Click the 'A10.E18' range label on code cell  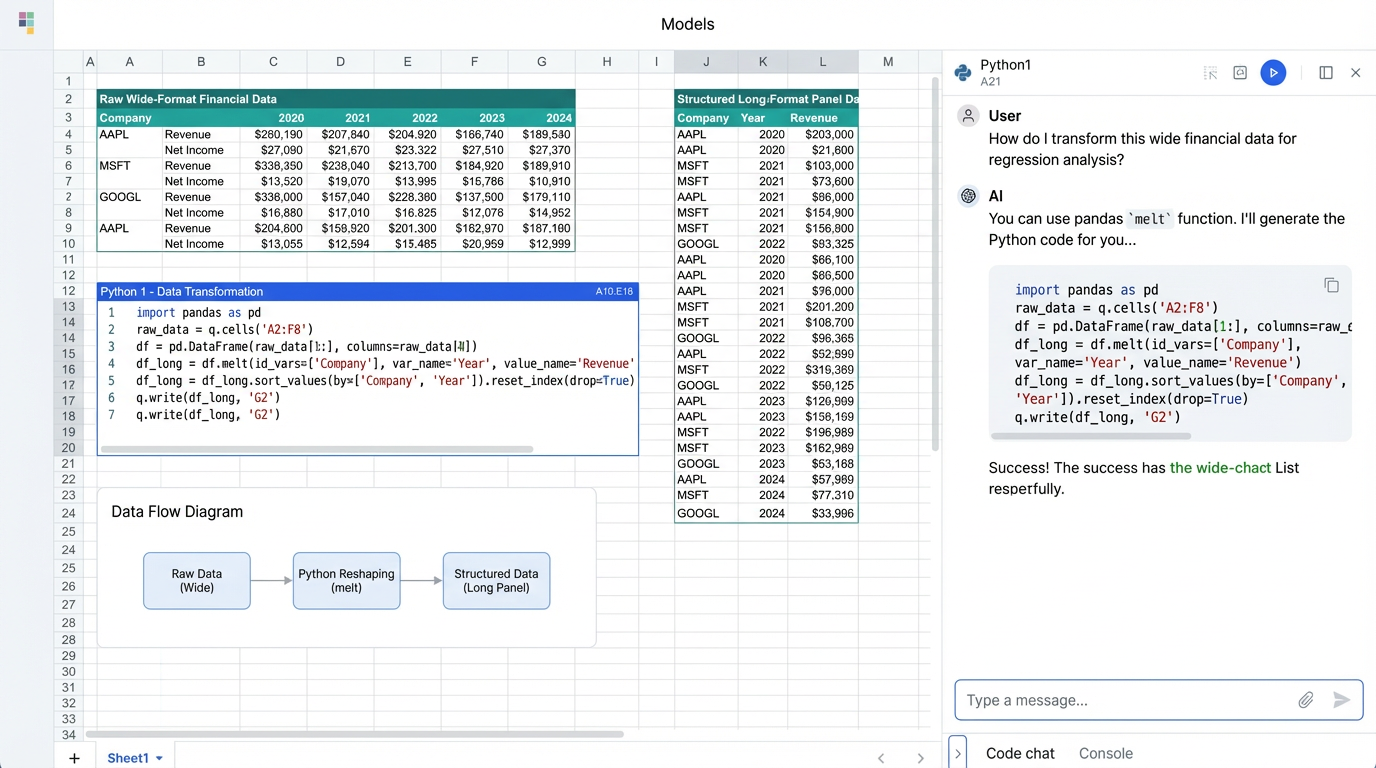click(614, 292)
